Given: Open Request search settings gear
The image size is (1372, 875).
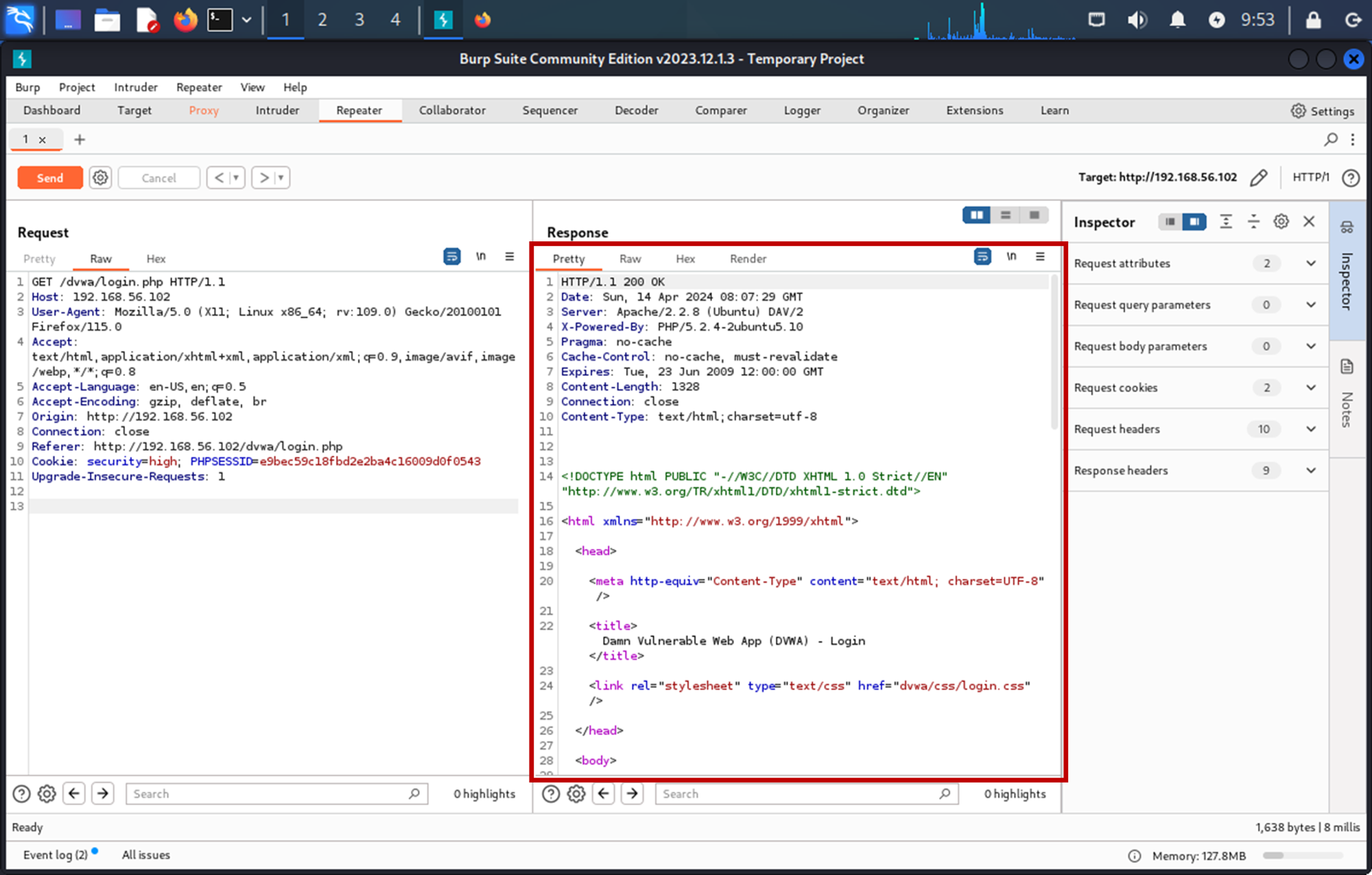Looking at the screenshot, I should [47, 793].
